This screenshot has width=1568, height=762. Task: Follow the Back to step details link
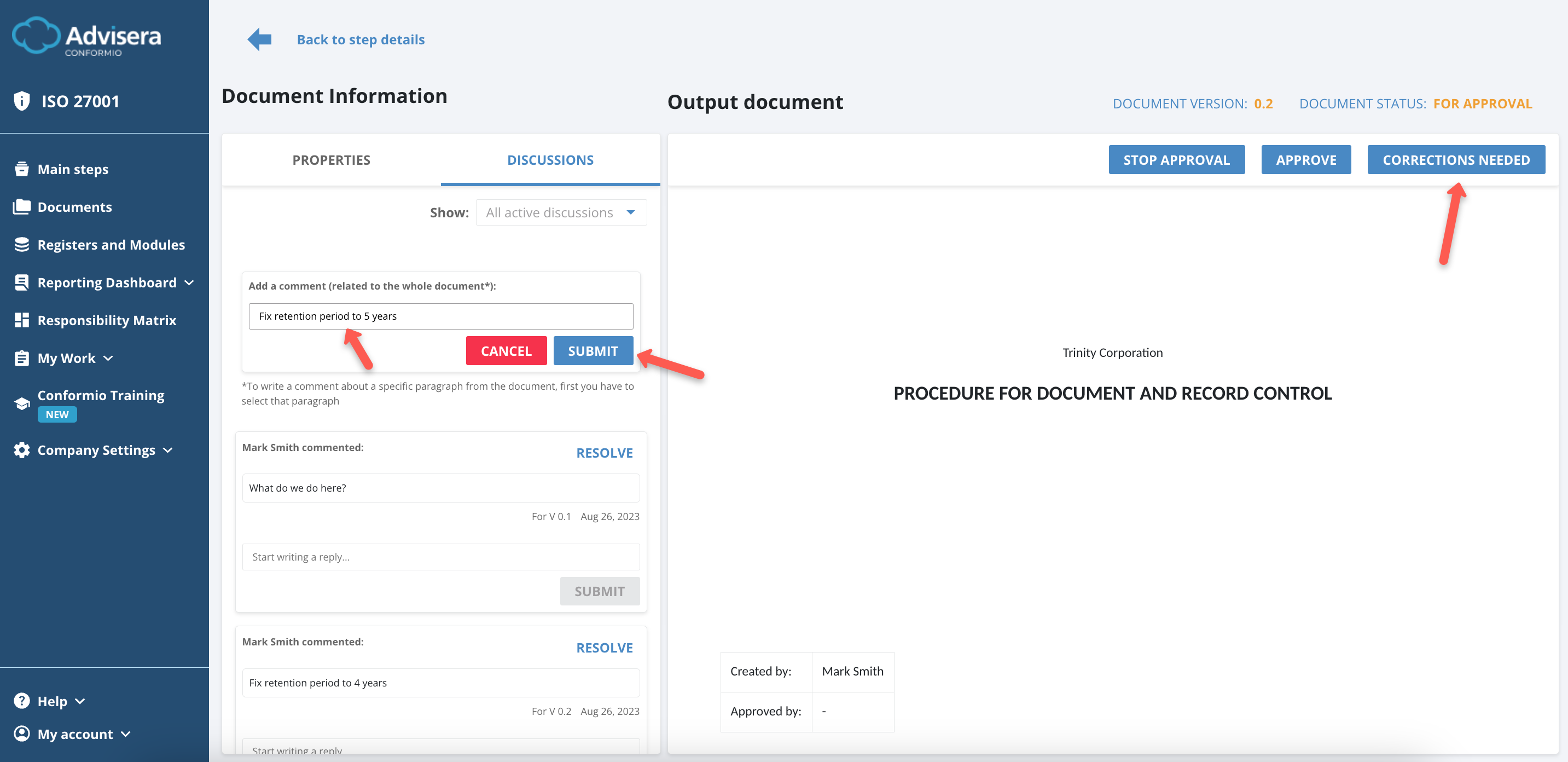[x=361, y=39]
